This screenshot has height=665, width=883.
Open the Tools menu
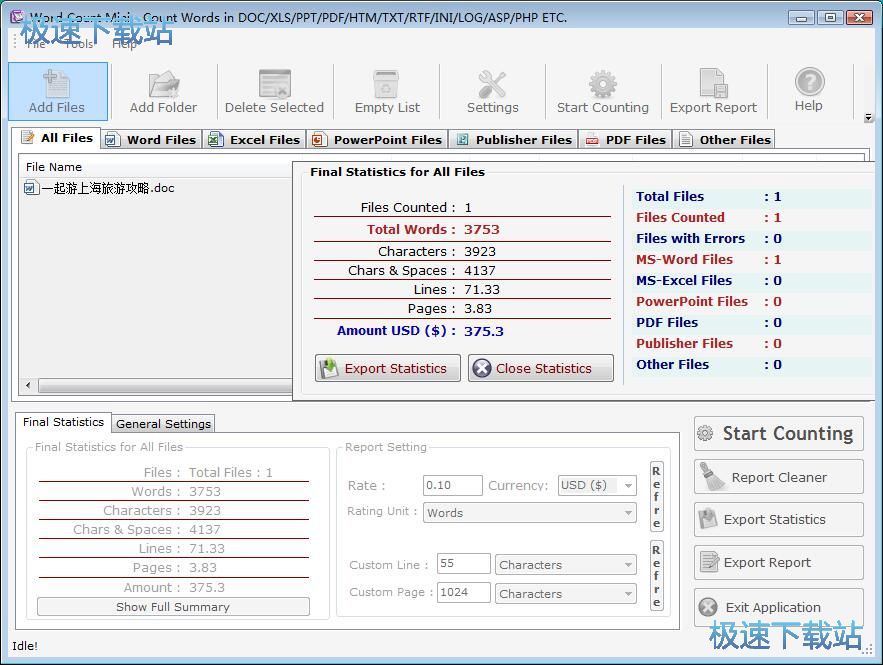[79, 44]
